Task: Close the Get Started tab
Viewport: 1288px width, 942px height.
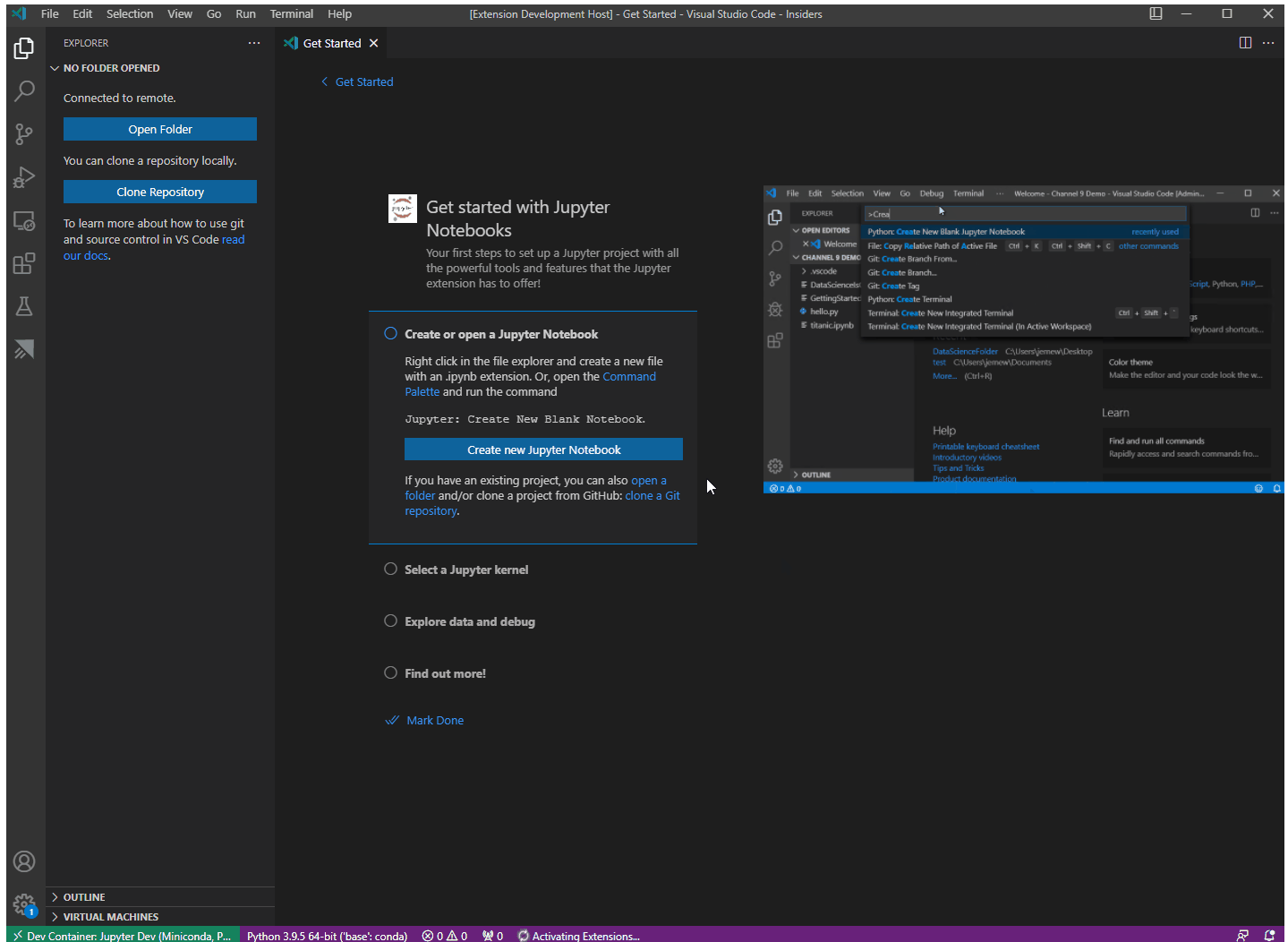Action: pos(374,43)
